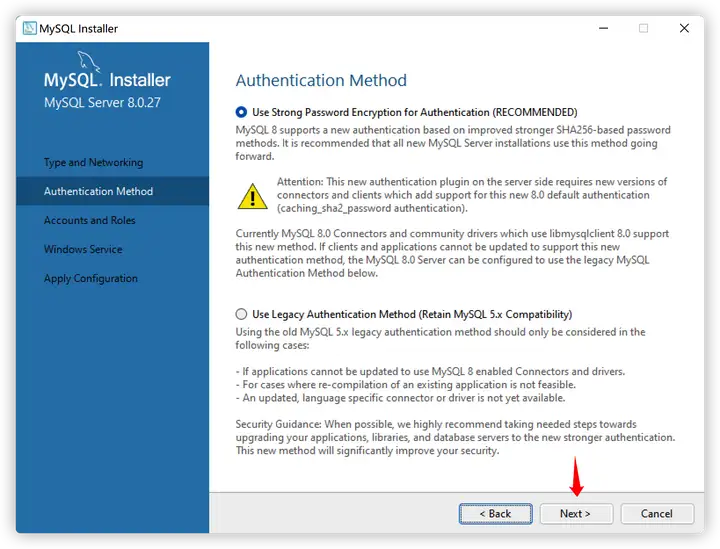Cancel the MySQL installation
This screenshot has width=720, height=549.
pos(657,514)
